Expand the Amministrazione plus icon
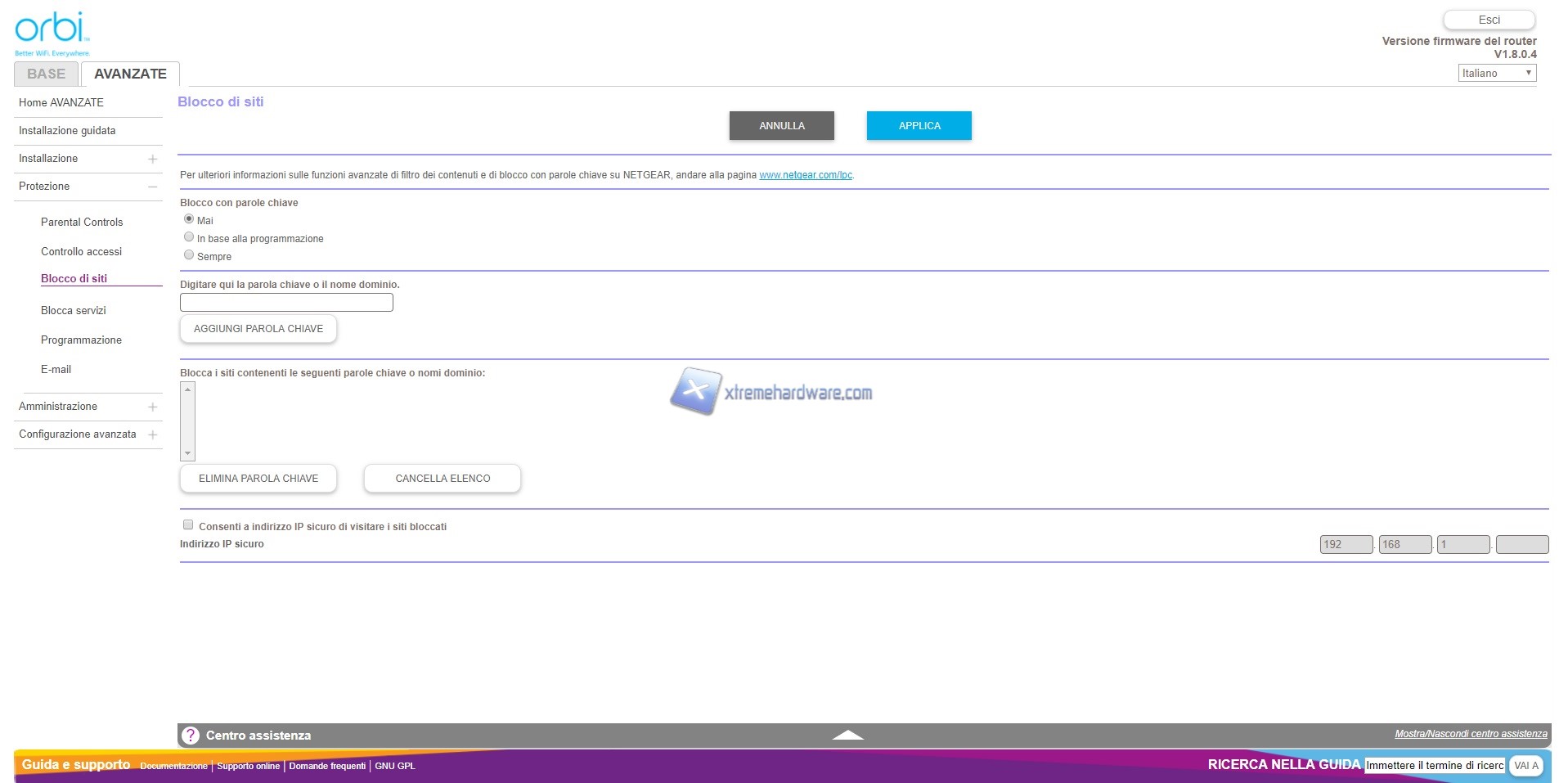The image size is (1568, 783). pyautogui.click(x=152, y=407)
